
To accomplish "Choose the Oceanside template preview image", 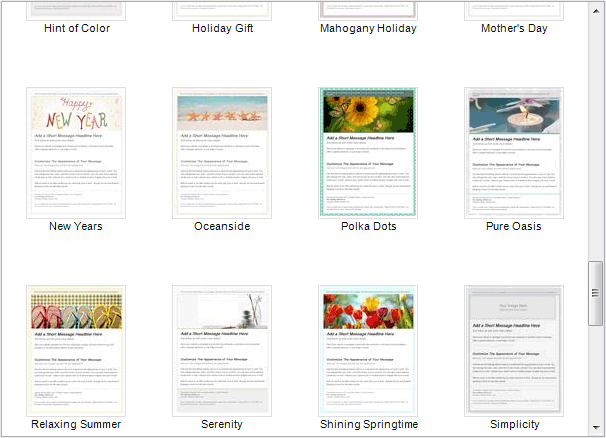I will 222,152.
